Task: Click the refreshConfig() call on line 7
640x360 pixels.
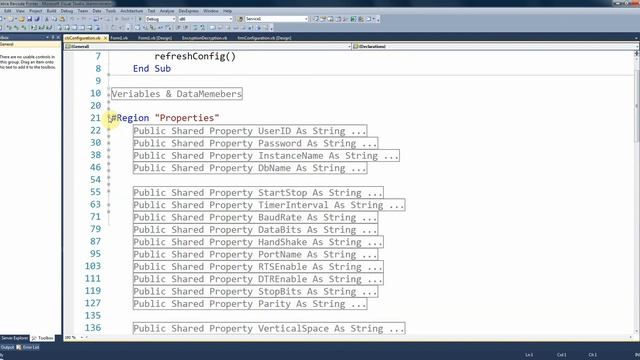Action: (x=195, y=56)
